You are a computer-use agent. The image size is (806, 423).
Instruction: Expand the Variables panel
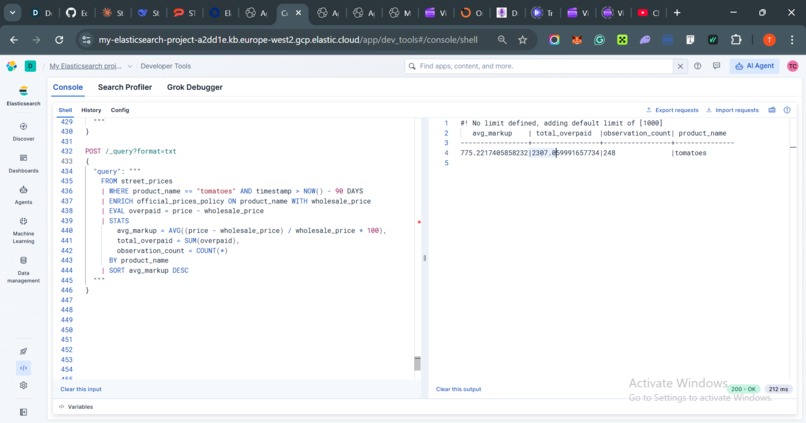point(76,407)
